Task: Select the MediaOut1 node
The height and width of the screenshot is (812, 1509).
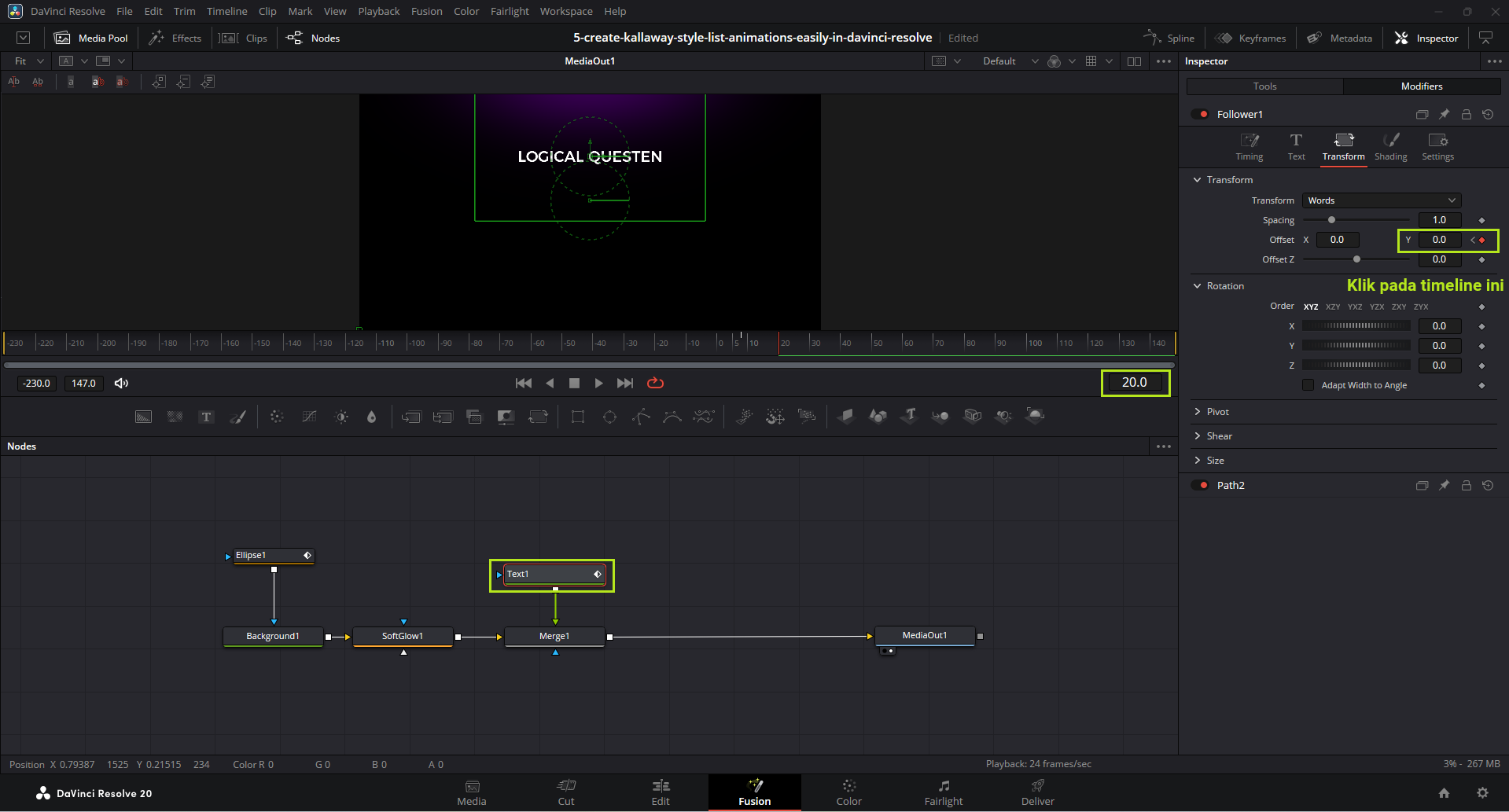Action: coord(924,635)
